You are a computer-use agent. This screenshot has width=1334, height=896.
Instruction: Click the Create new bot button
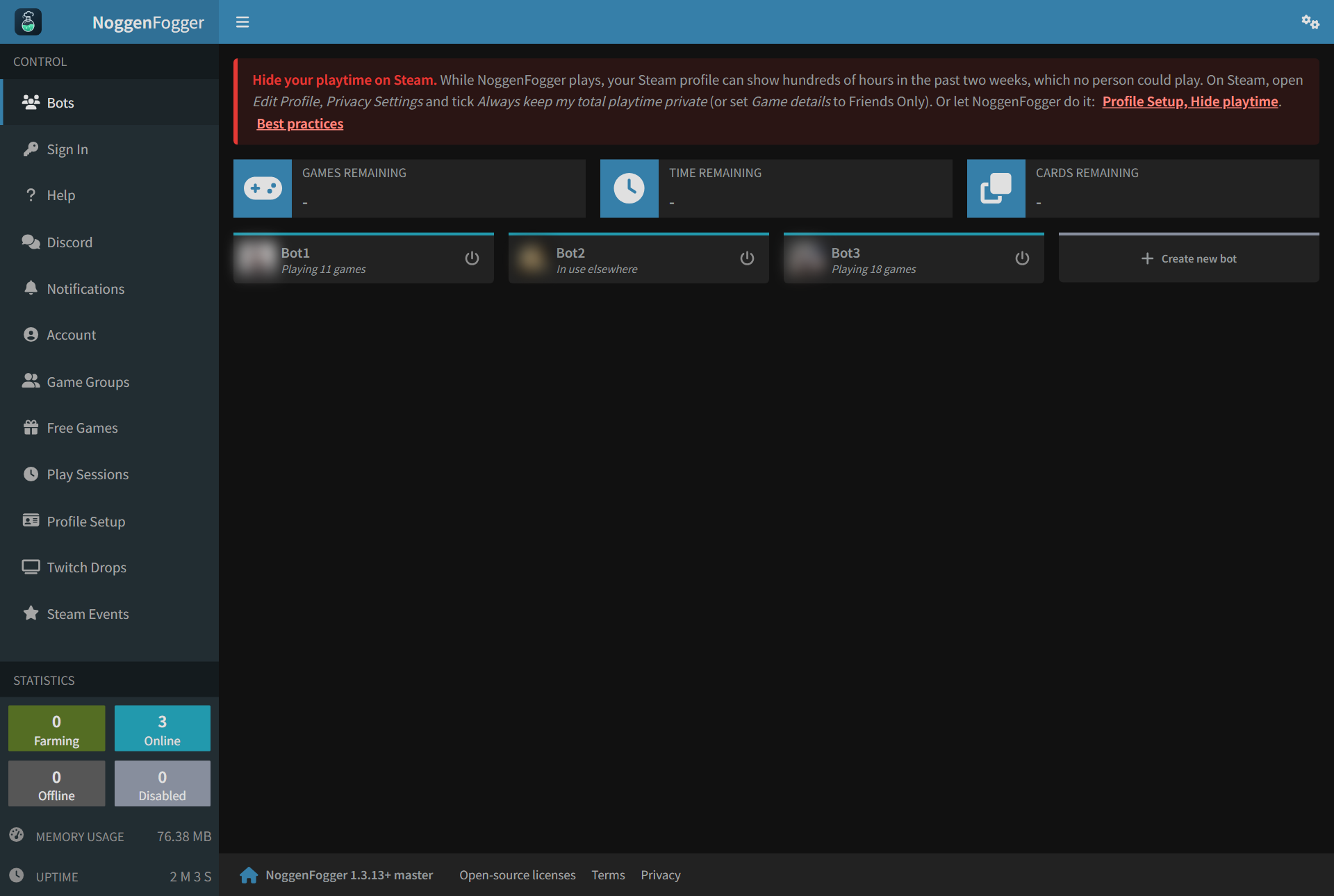click(x=1189, y=258)
